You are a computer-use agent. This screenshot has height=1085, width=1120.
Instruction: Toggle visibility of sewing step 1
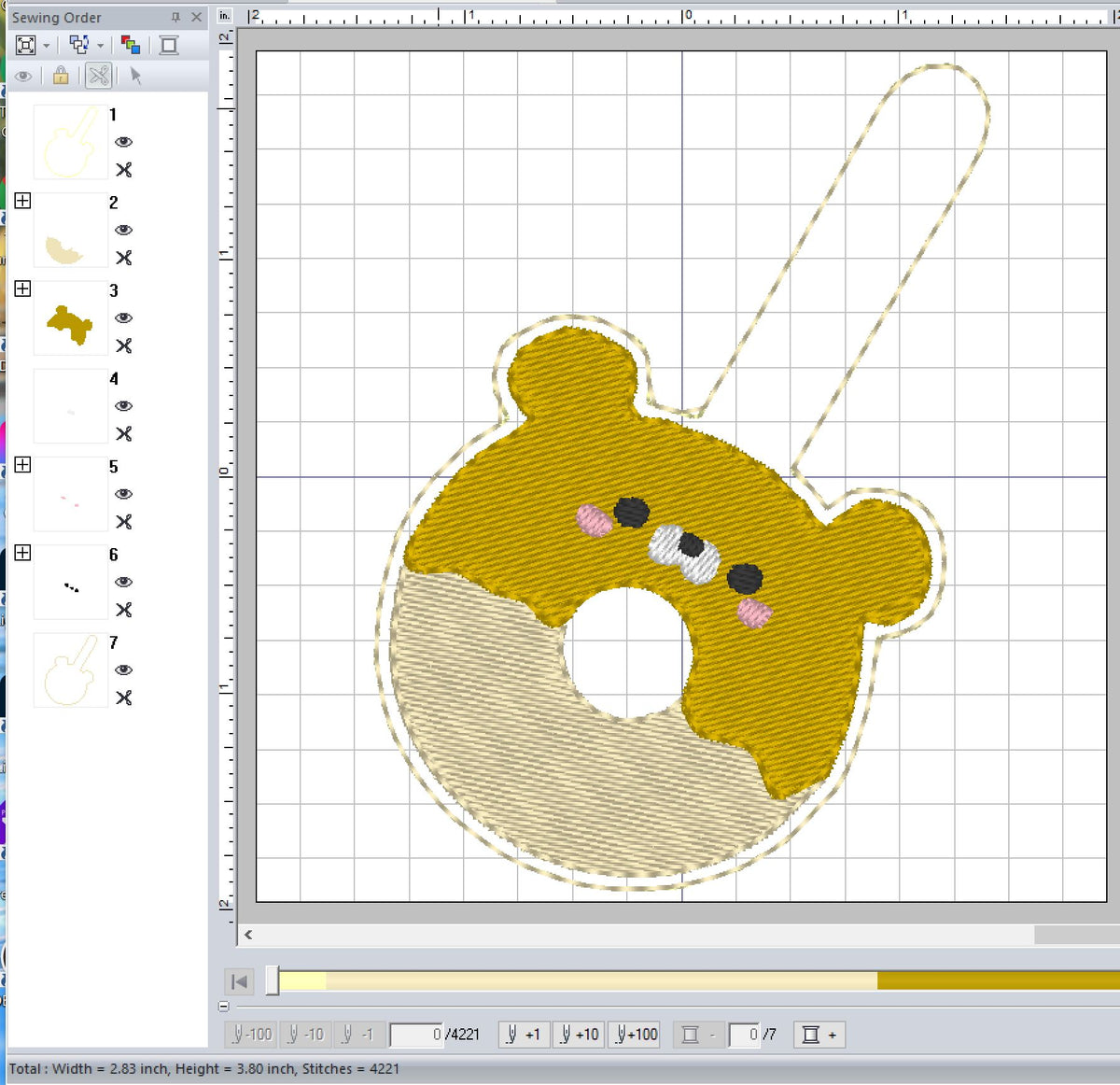pyautogui.click(x=124, y=142)
